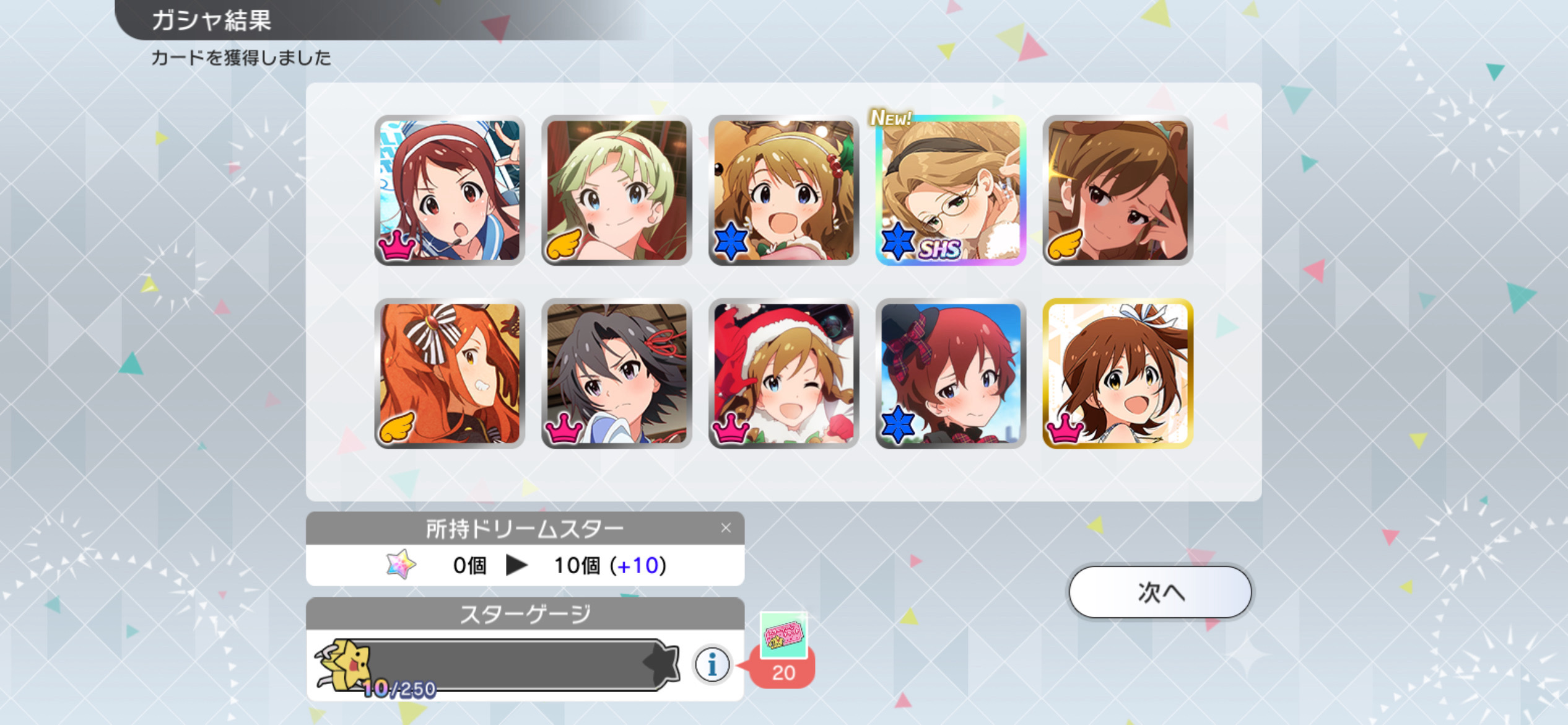
Task: Select the green-haired girl card
Action: [617, 190]
